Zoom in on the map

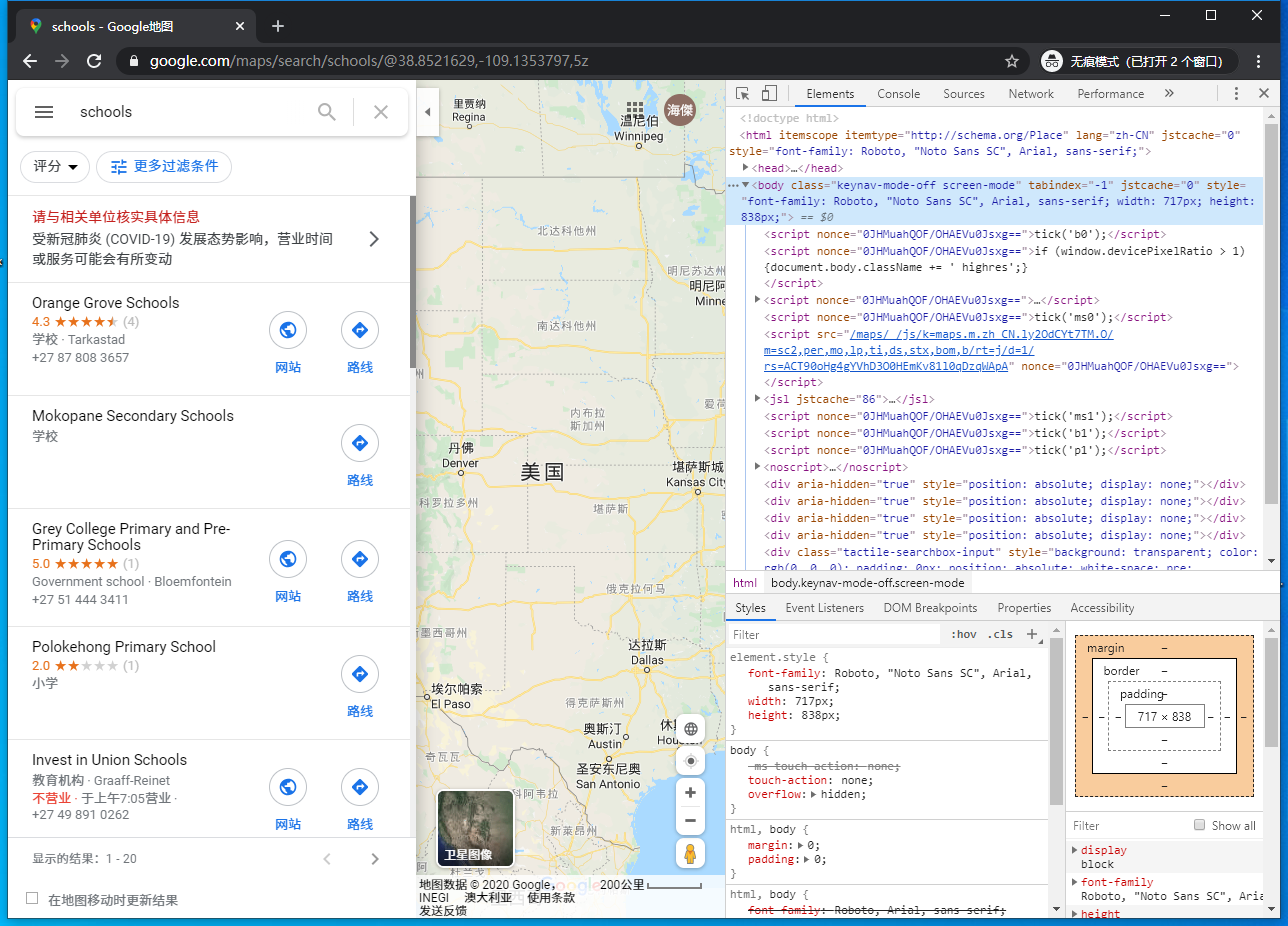click(690, 793)
